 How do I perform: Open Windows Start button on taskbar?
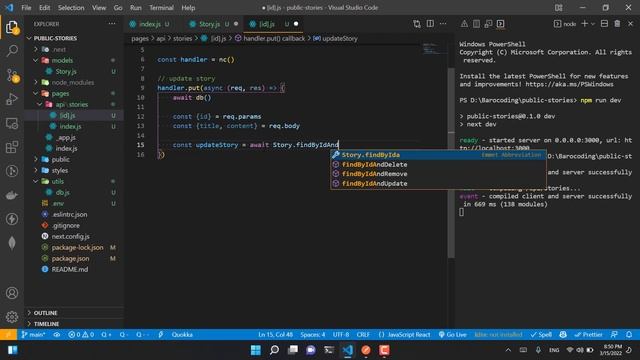pos(256,350)
